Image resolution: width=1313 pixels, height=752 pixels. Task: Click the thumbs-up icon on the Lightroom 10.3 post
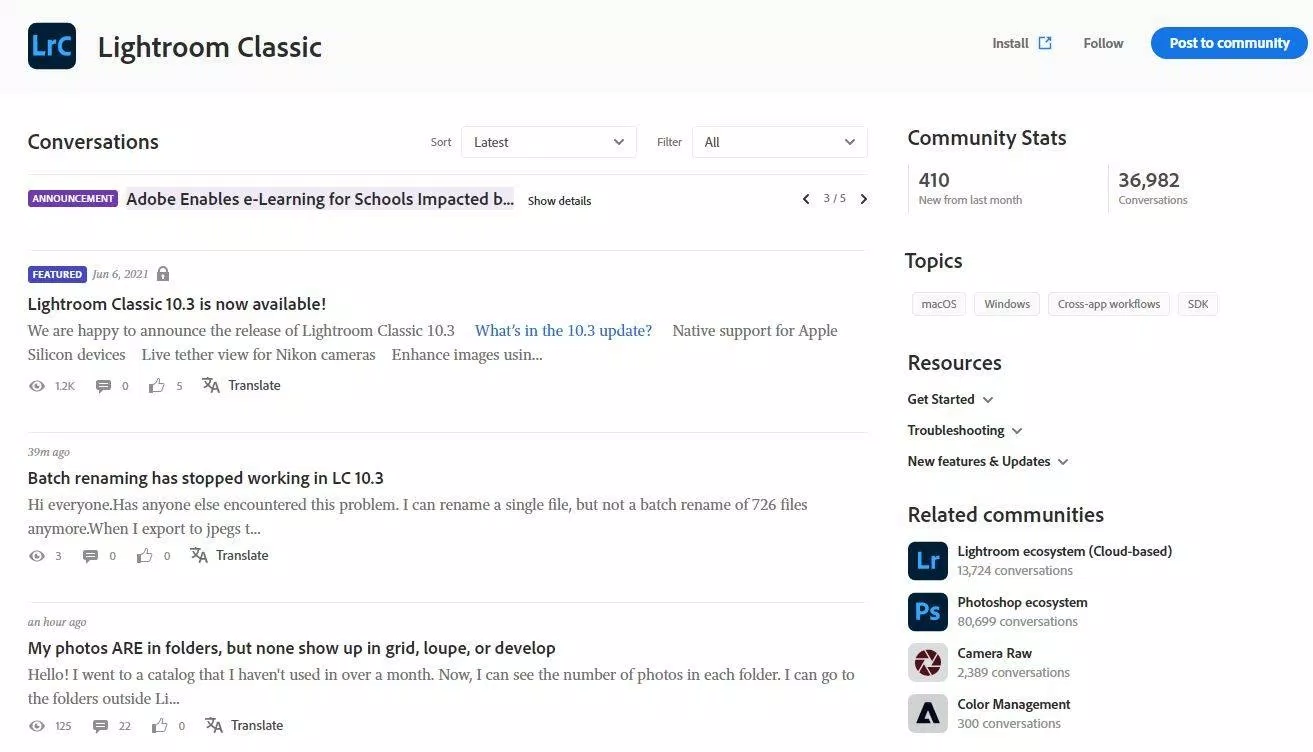(x=157, y=385)
